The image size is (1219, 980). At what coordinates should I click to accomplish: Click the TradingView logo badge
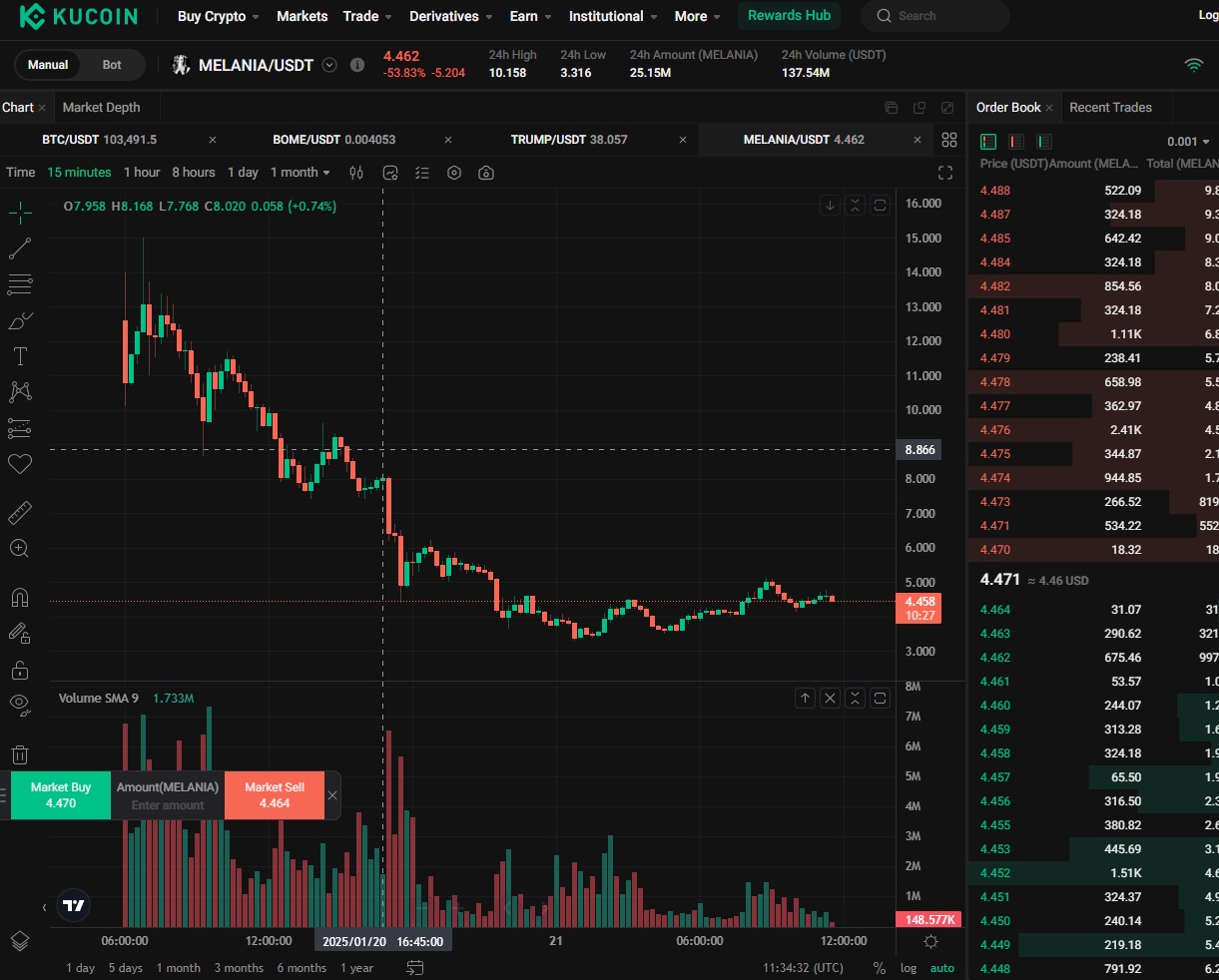coord(74,906)
